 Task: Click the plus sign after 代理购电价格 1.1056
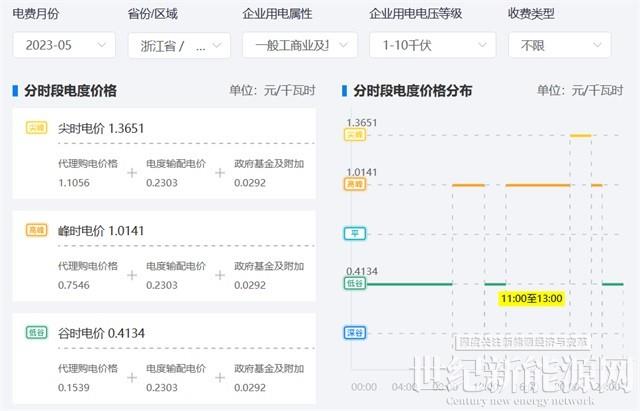[x=132, y=173]
